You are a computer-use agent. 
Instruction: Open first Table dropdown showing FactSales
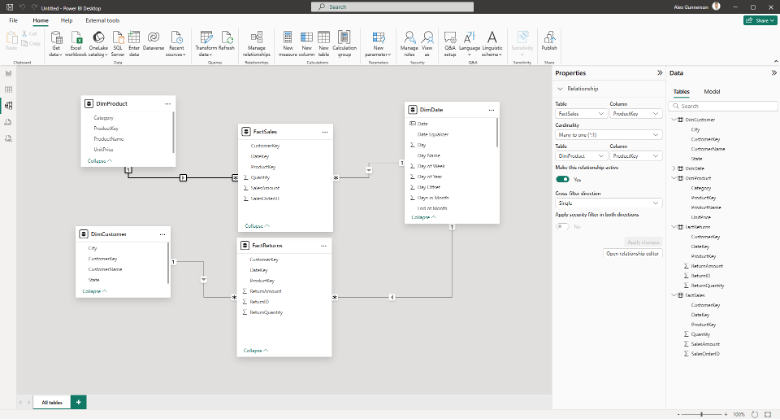tap(581, 114)
